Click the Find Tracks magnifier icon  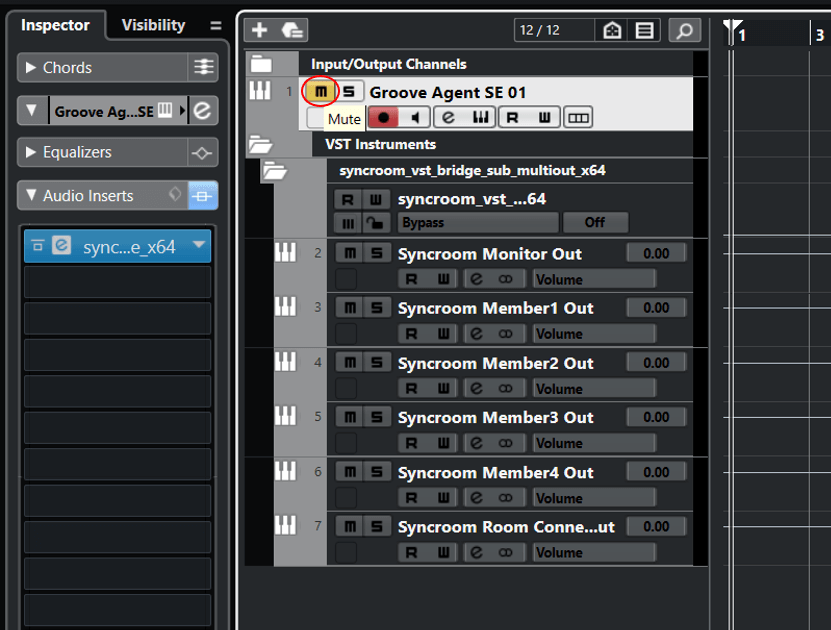point(685,31)
